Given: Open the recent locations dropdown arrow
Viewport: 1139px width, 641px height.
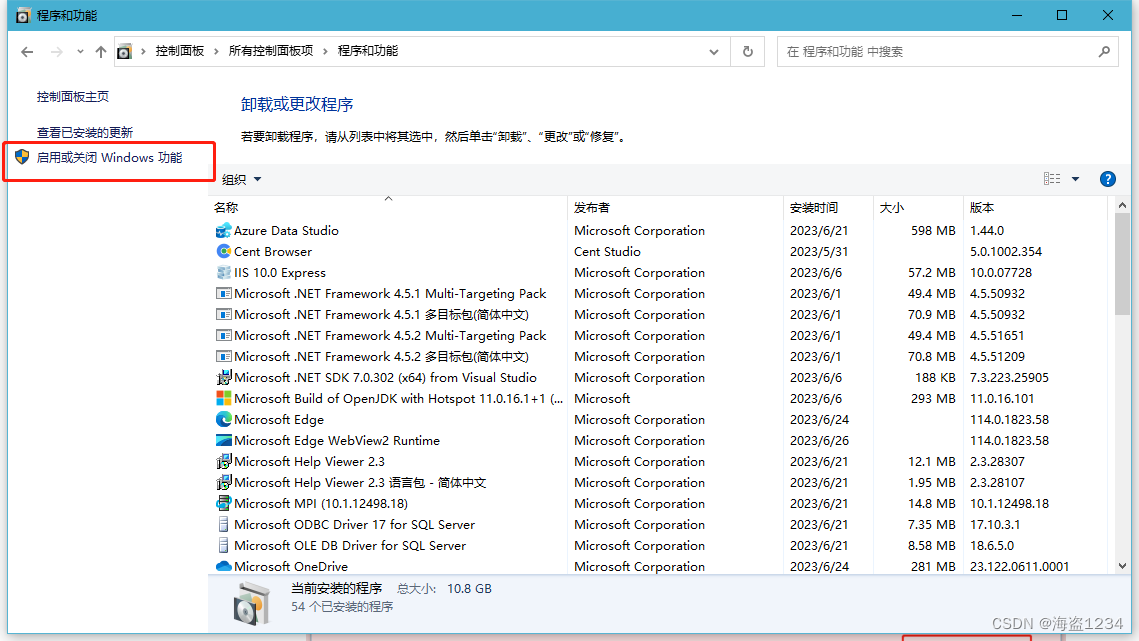Looking at the screenshot, I should [x=80, y=52].
